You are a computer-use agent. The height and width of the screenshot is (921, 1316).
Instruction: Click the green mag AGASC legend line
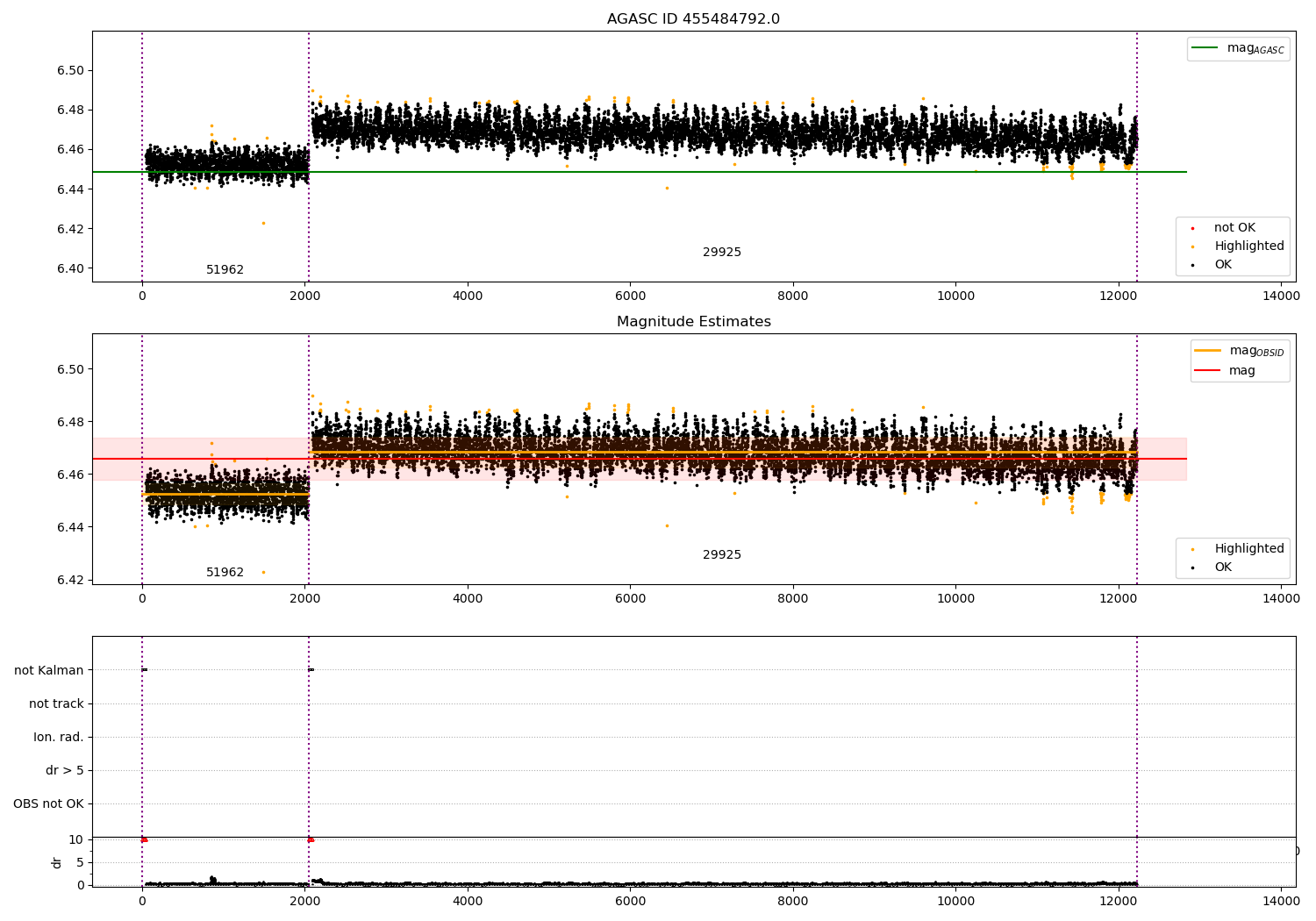[1205, 48]
